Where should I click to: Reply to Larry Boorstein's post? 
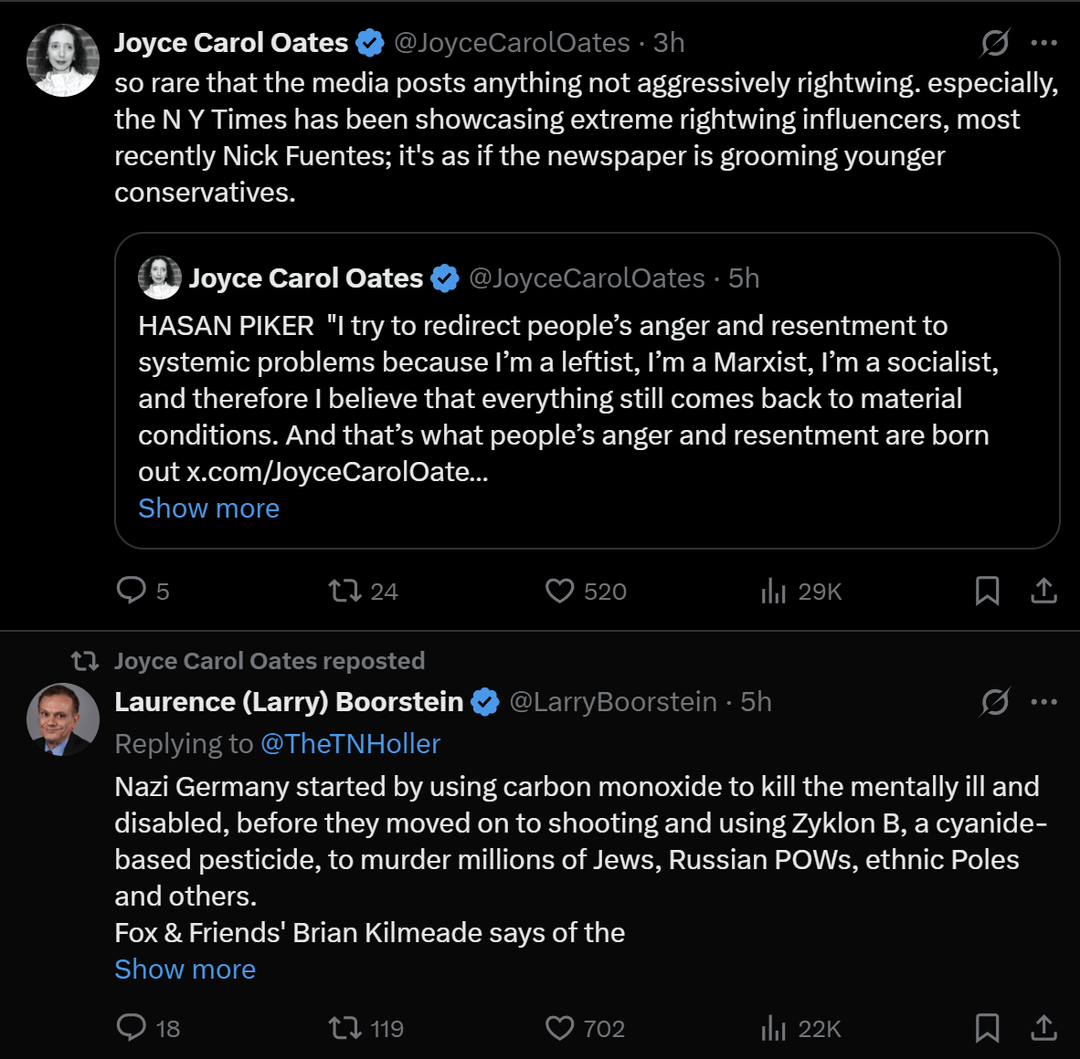point(147,1028)
